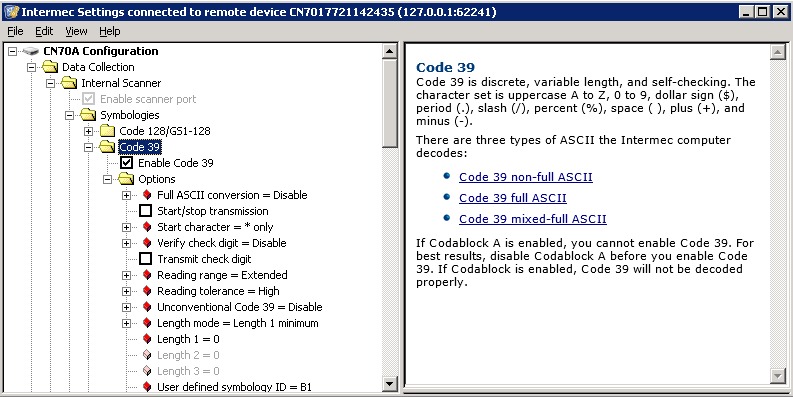793x397 pixels.
Task: Click the dimmed cube icon for Length 2
Action: coord(147,355)
